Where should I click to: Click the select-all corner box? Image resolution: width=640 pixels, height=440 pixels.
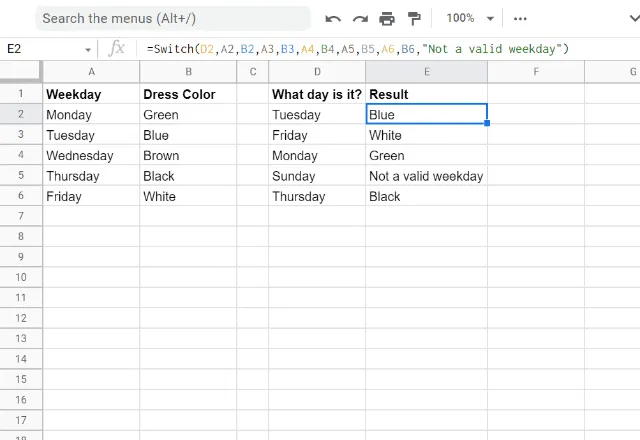(x=20, y=72)
